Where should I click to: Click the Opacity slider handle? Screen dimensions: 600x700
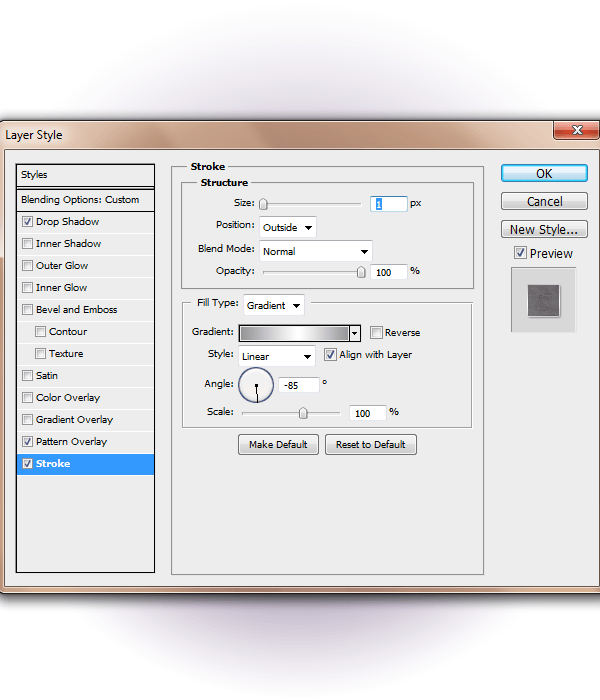click(361, 272)
